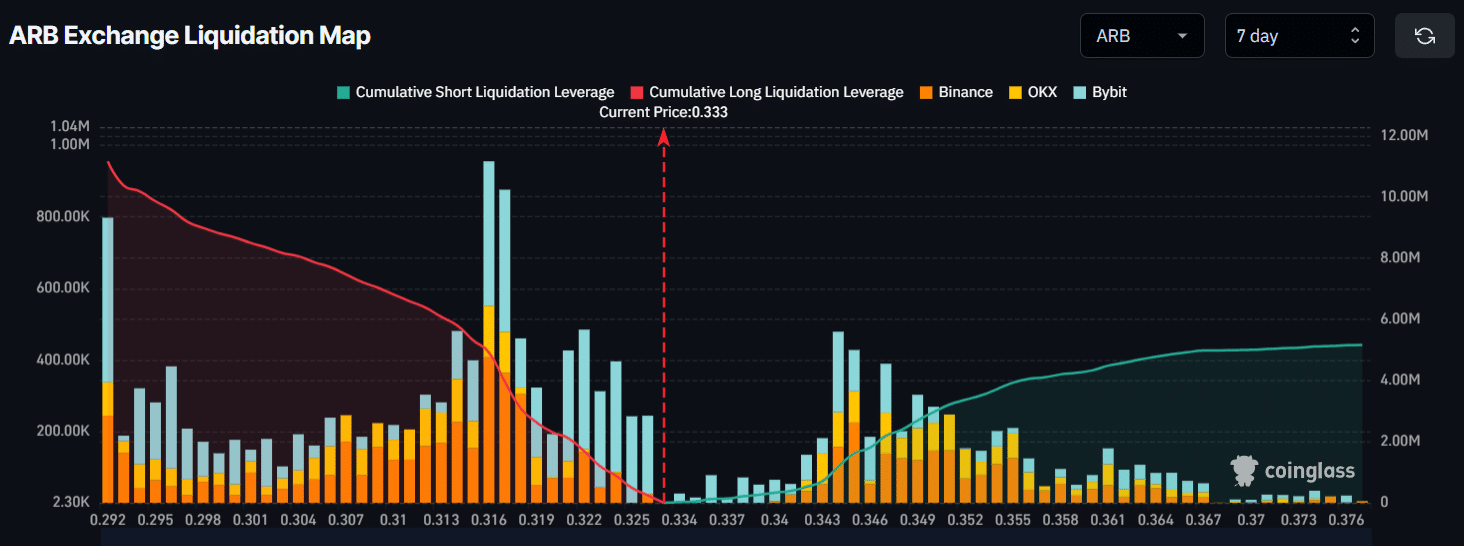Screen dimensions: 1464x546
Task: Click the 4.00M right axis label
Action: click(x=1400, y=380)
